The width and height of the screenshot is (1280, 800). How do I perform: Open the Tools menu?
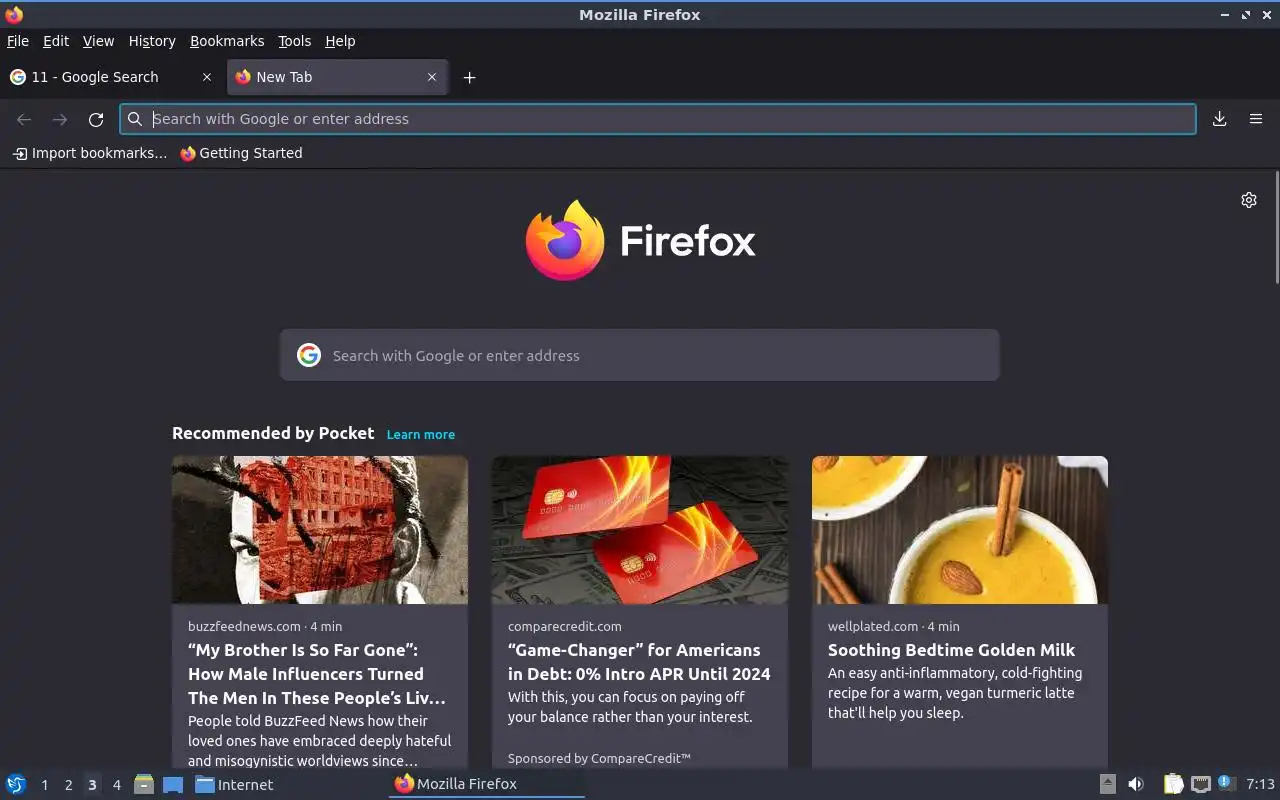(x=295, y=41)
